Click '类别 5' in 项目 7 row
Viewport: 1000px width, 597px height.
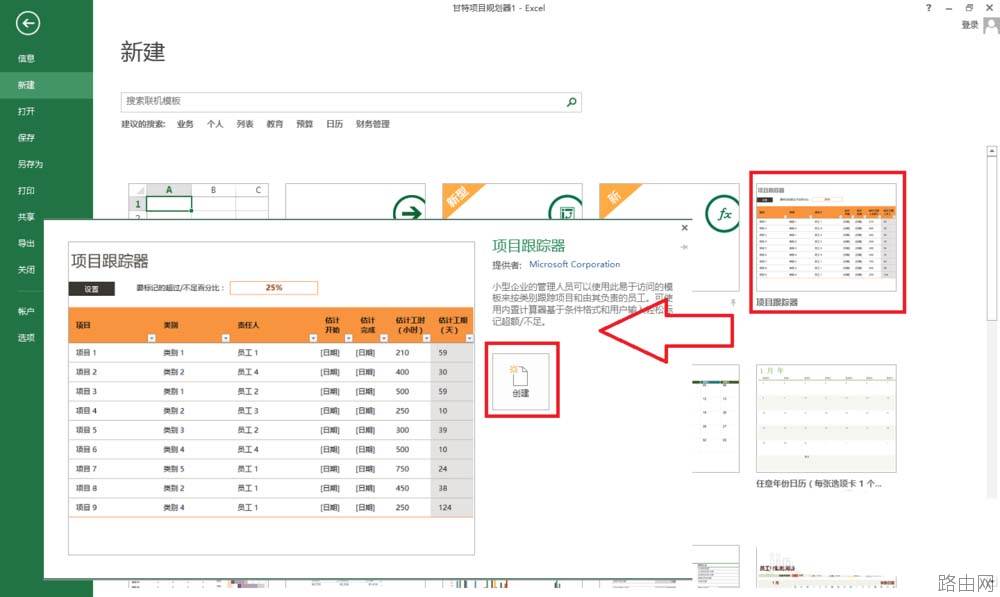[173, 469]
